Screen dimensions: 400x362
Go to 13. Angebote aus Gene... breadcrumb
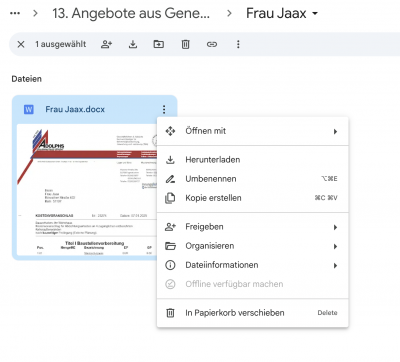click(131, 13)
